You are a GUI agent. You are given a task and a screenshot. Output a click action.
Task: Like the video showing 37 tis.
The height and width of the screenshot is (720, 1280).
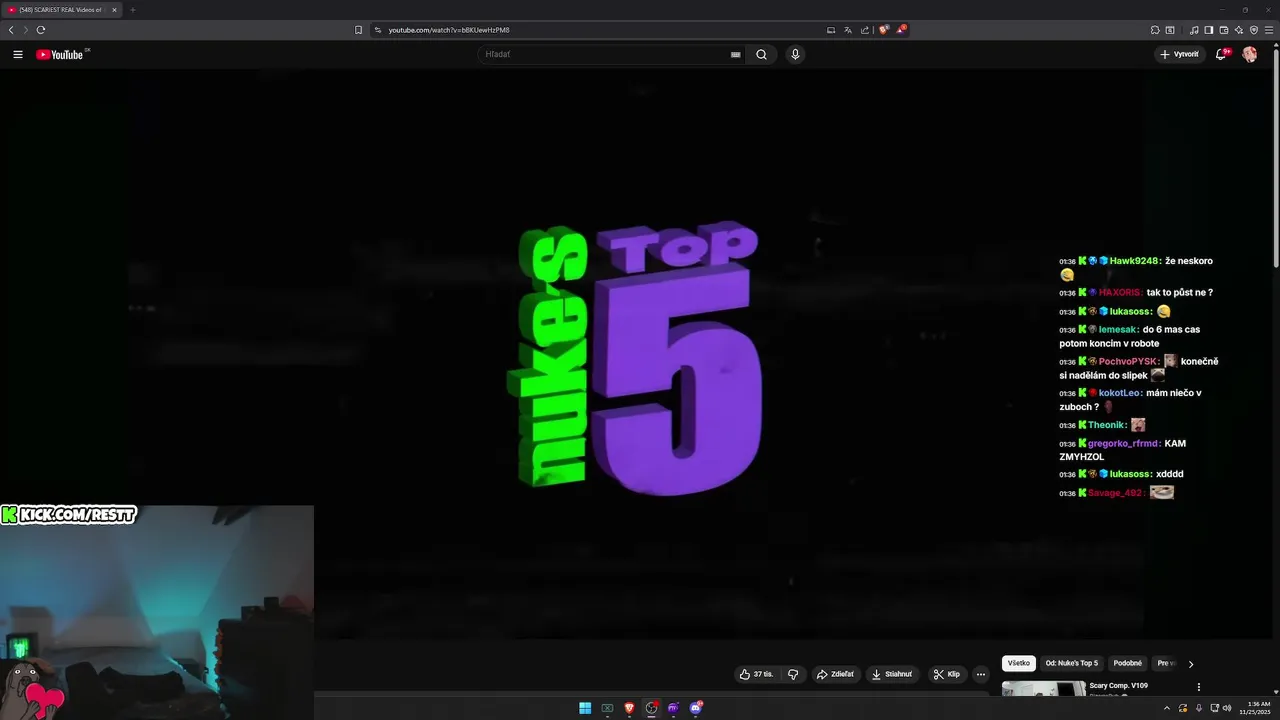(x=756, y=674)
